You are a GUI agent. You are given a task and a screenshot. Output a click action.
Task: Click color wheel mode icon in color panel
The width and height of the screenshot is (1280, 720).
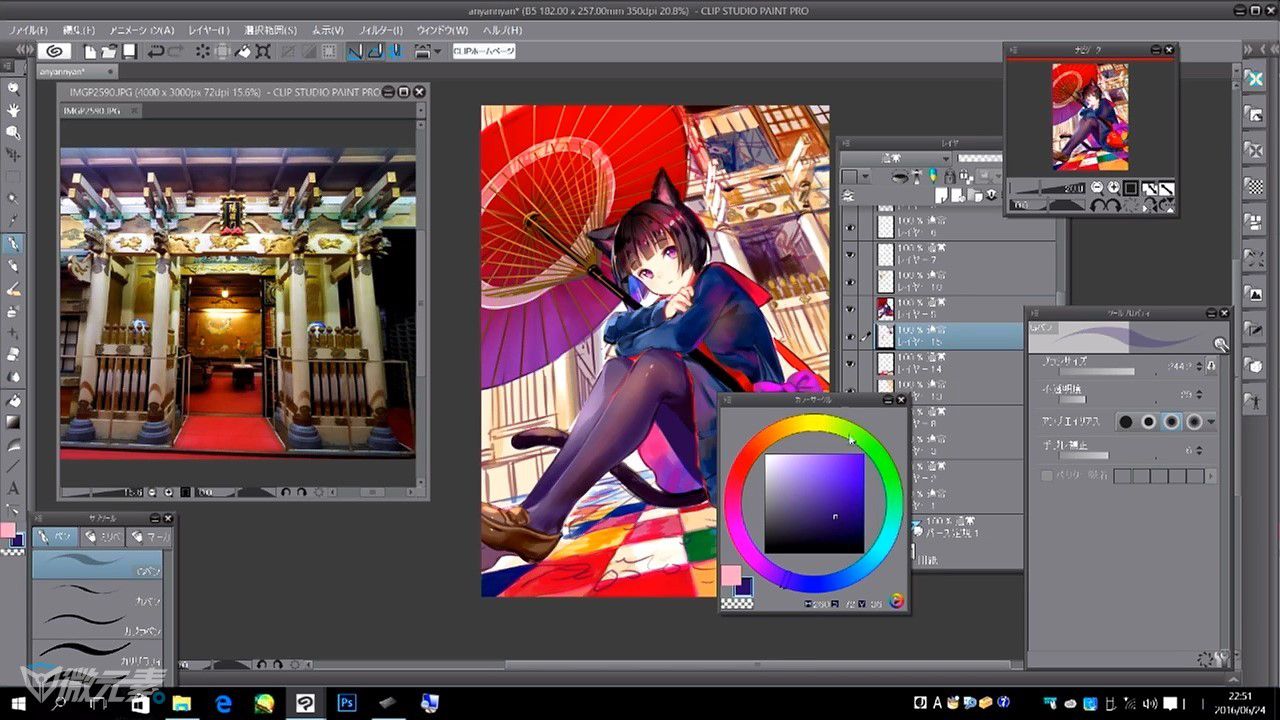(897, 601)
